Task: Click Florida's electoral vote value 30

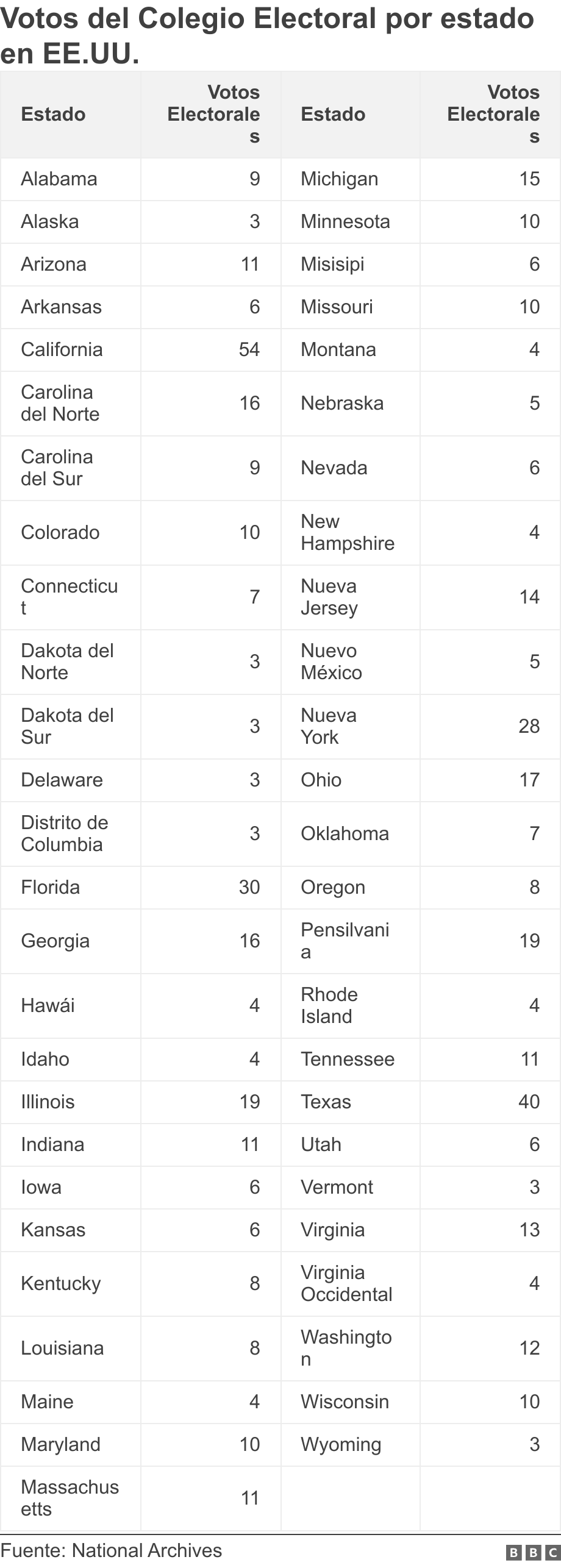Action: coord(249,887)
